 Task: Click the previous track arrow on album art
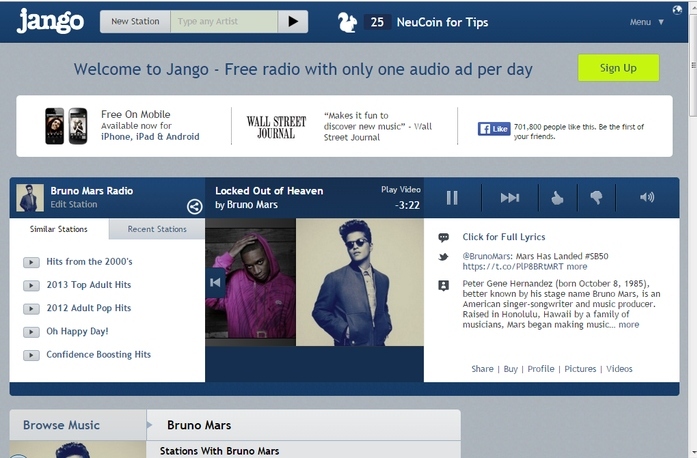(215, 282)
